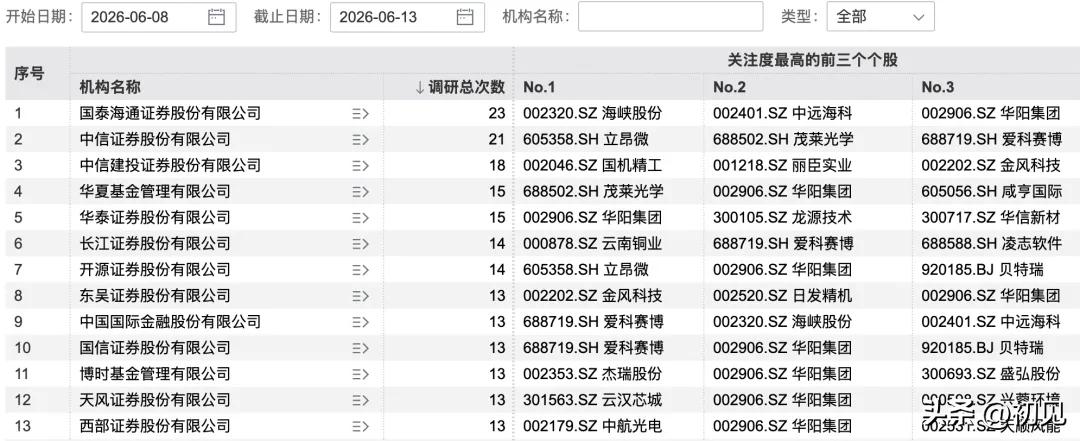Viewport: 1080px width, 441px height.
Task: Select 国泰海通证券股份有限公司 institution name
Action: pos(170,113)
